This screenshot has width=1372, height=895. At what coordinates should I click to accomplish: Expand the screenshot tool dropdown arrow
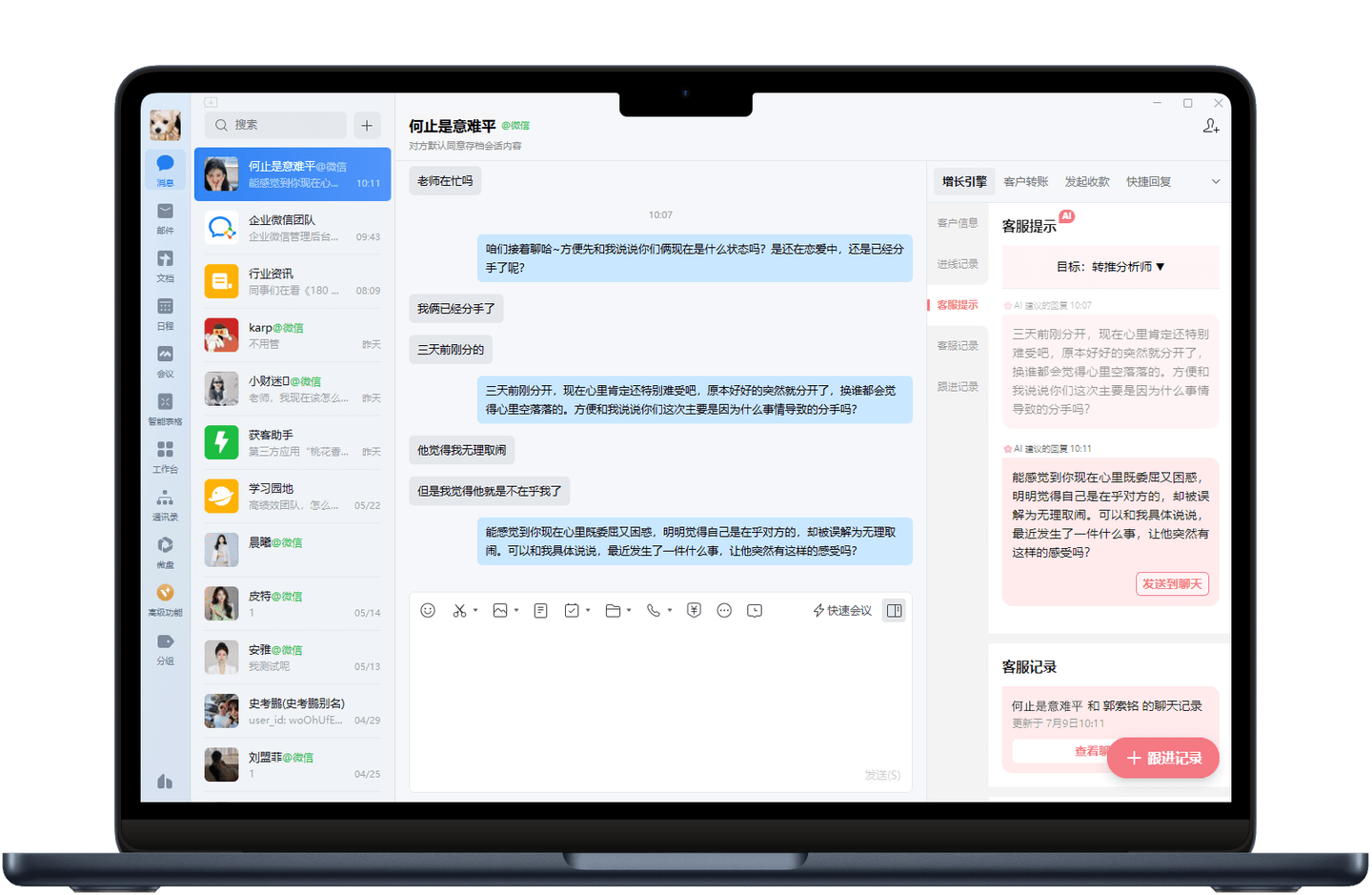pyautogui.click(x=475, y=610)
